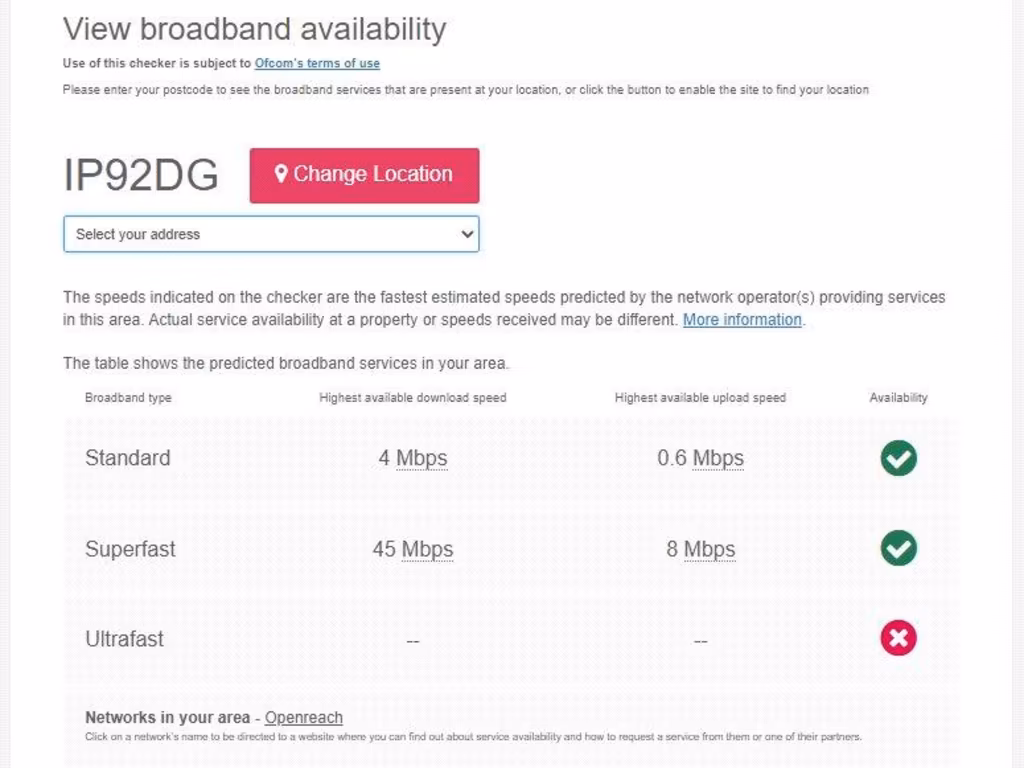The width and height of the screenshot is (1024, 768).
Task: Click the 0.6 Mbps upload speed
Action: (x=700, y=458)
